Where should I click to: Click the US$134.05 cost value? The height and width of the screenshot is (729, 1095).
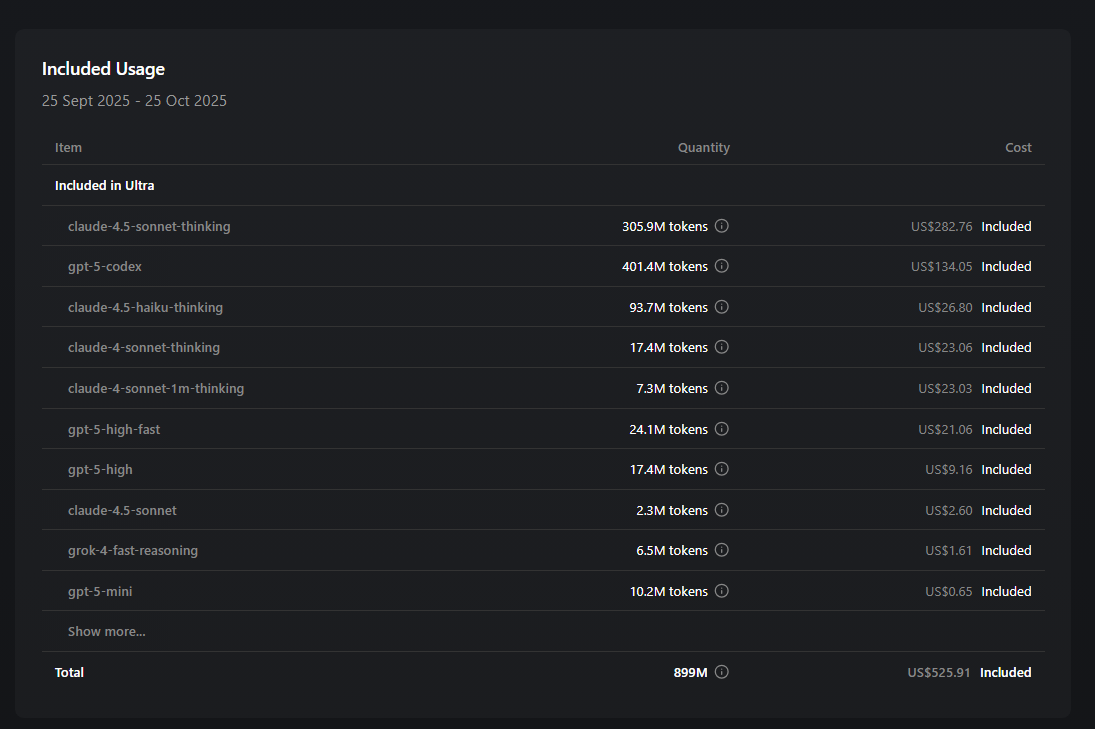point(941,267)
